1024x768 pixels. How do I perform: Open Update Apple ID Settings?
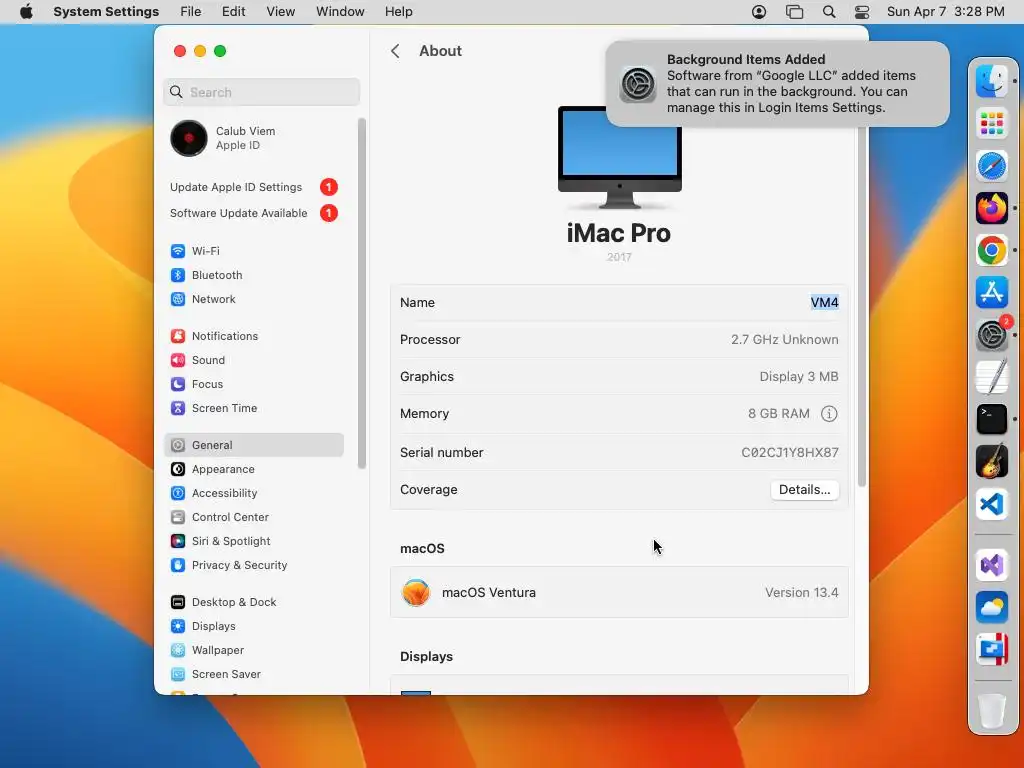(x=253, y=187)
